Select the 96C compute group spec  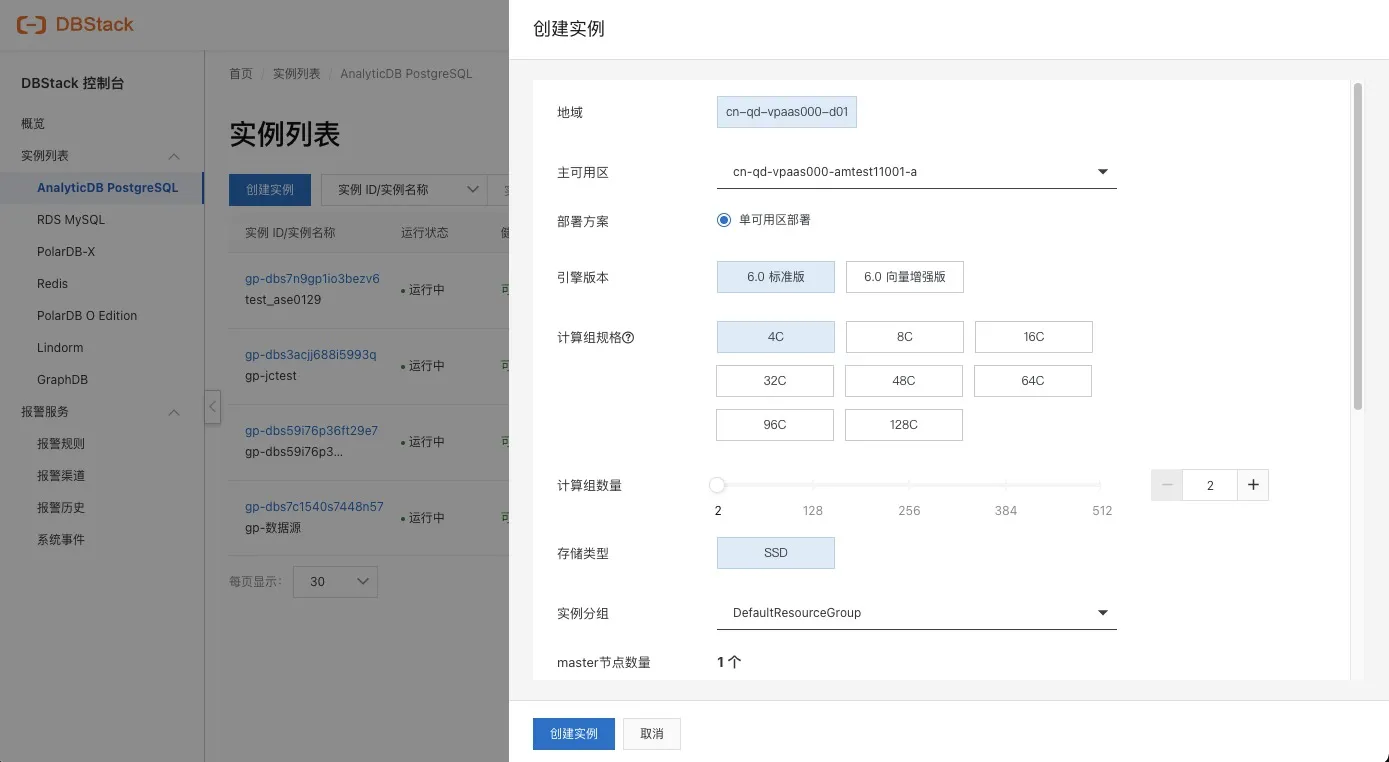pyautogui.click(x=775, y=425)
